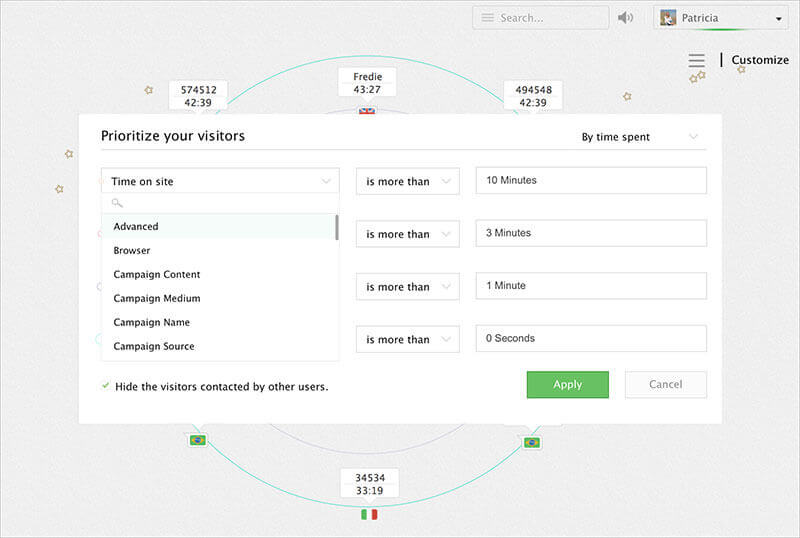800x538 pixels.
Task: Click the speaker sound icon
Action: point(625,18)
